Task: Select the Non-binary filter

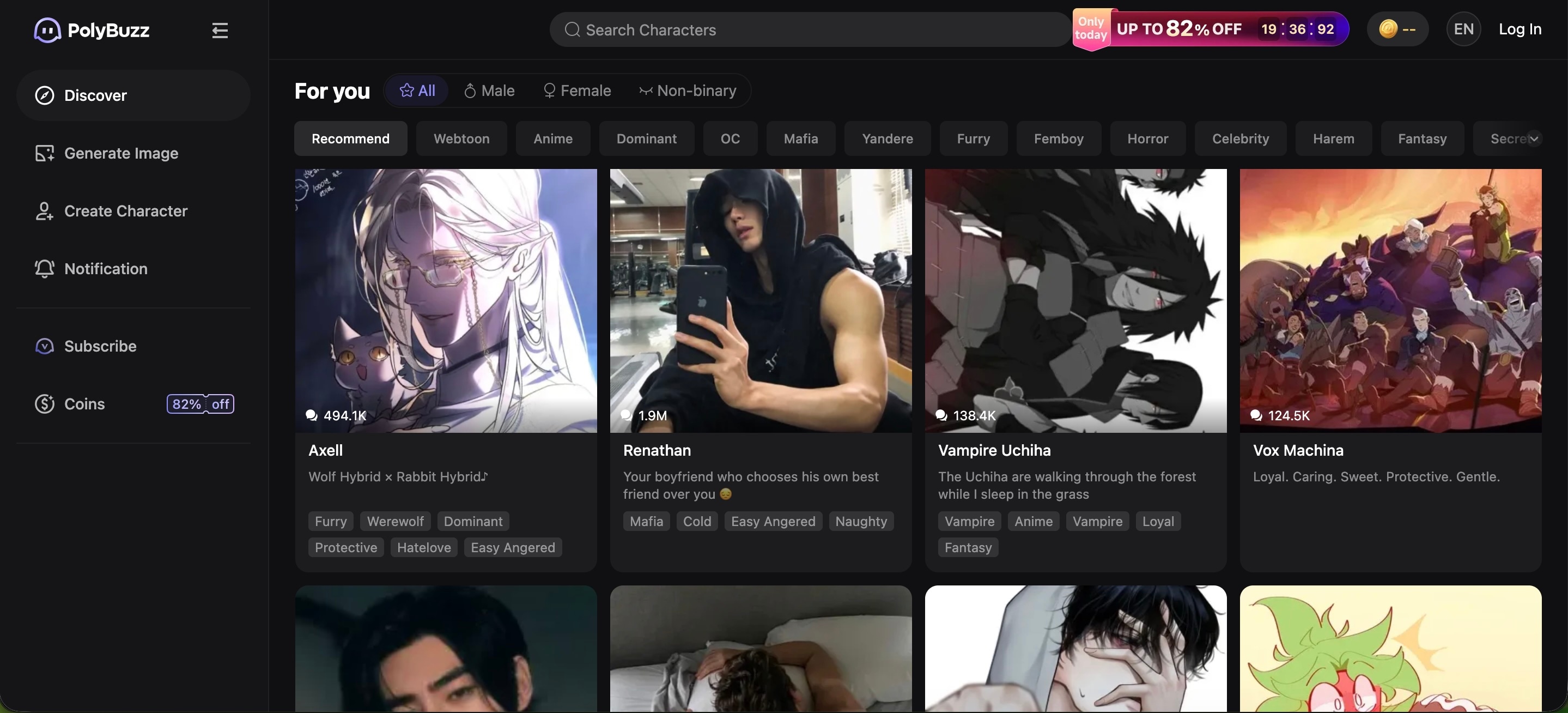Action: [x=688, y=90]
